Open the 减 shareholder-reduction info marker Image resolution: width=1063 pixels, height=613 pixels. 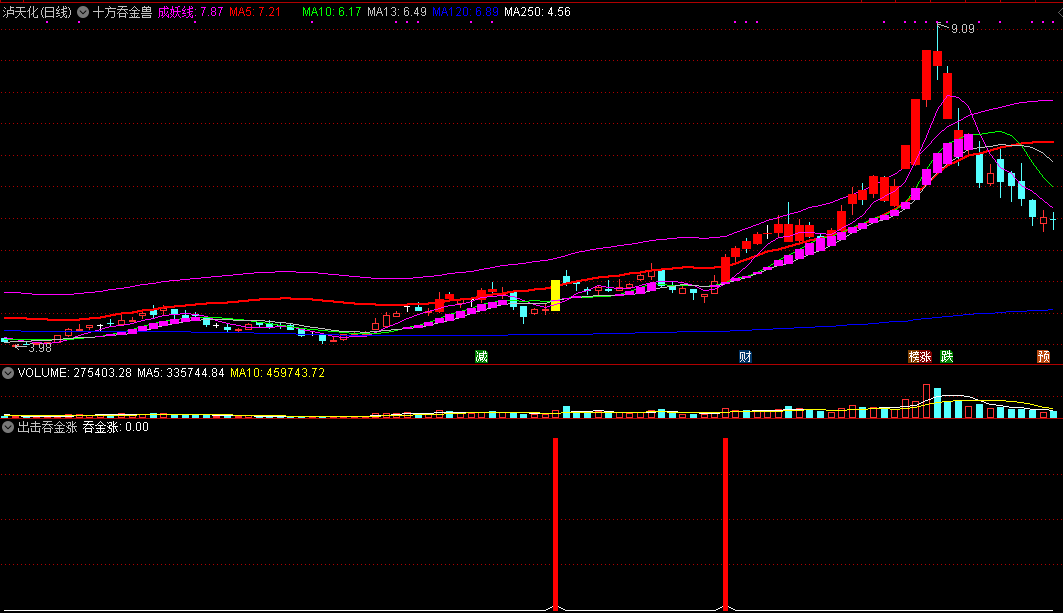481,357
